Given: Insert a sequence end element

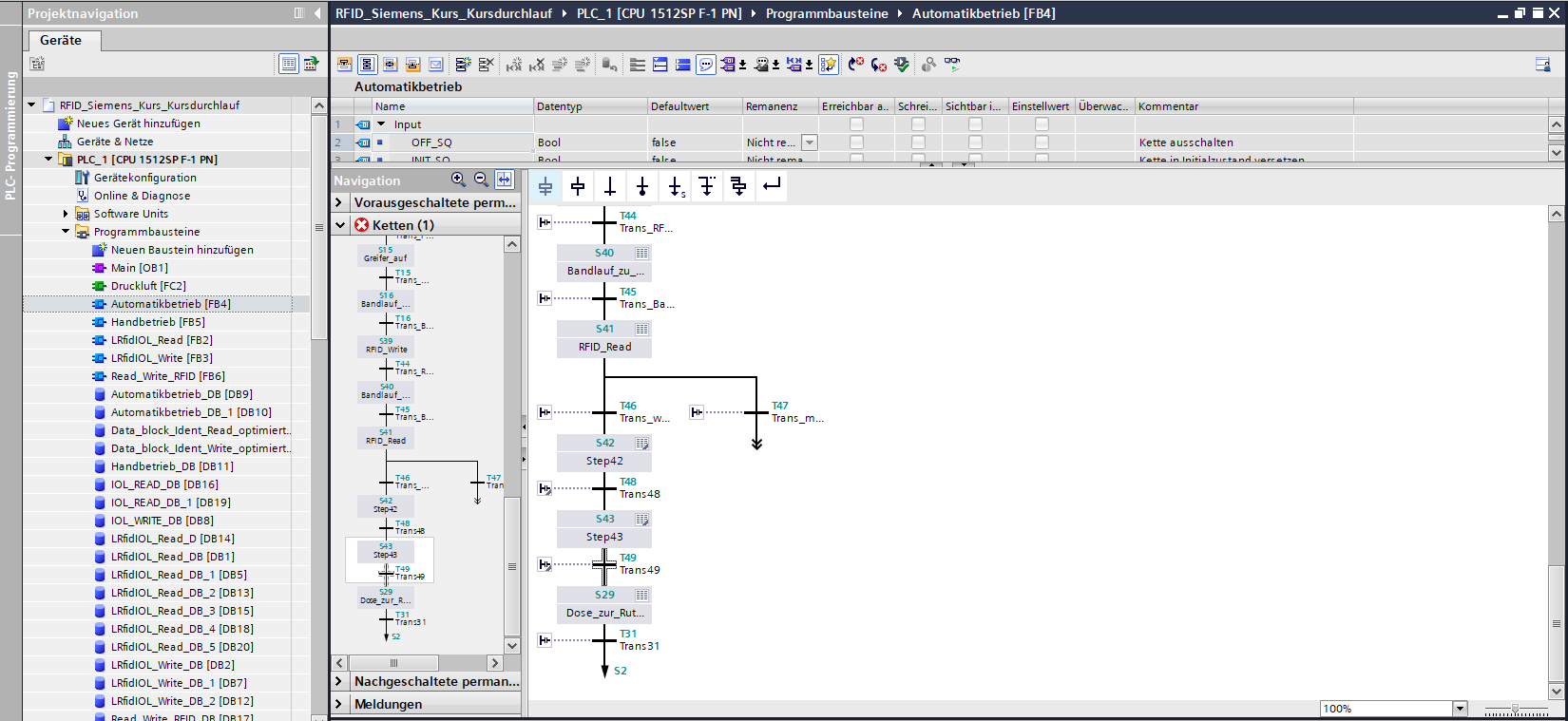Looking at the screenshot, I should click(x=642, y=186).
